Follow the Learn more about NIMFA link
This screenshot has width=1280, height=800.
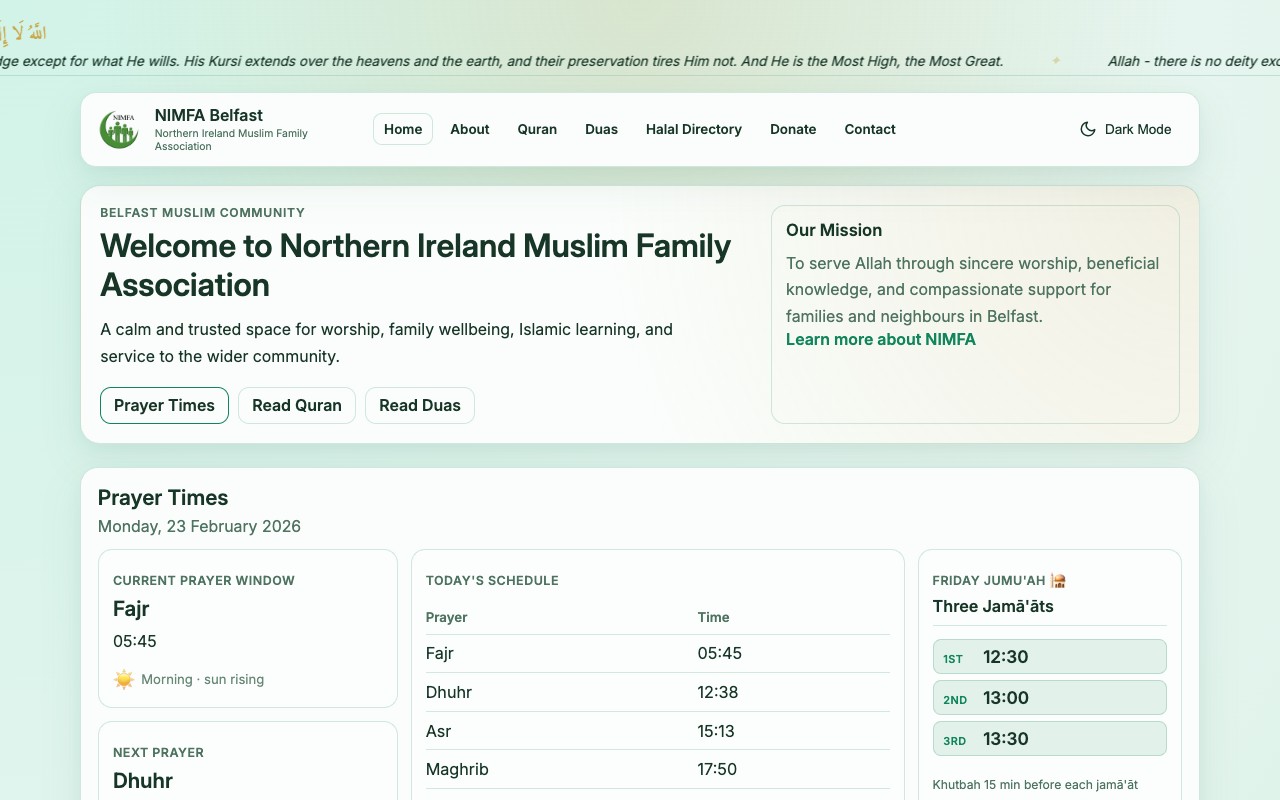881,339
